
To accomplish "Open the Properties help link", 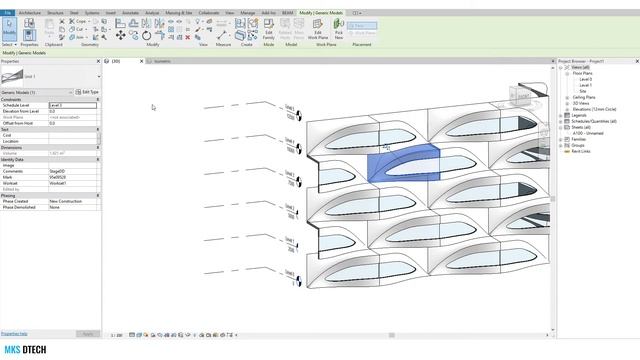I will [x=14, y=334].
